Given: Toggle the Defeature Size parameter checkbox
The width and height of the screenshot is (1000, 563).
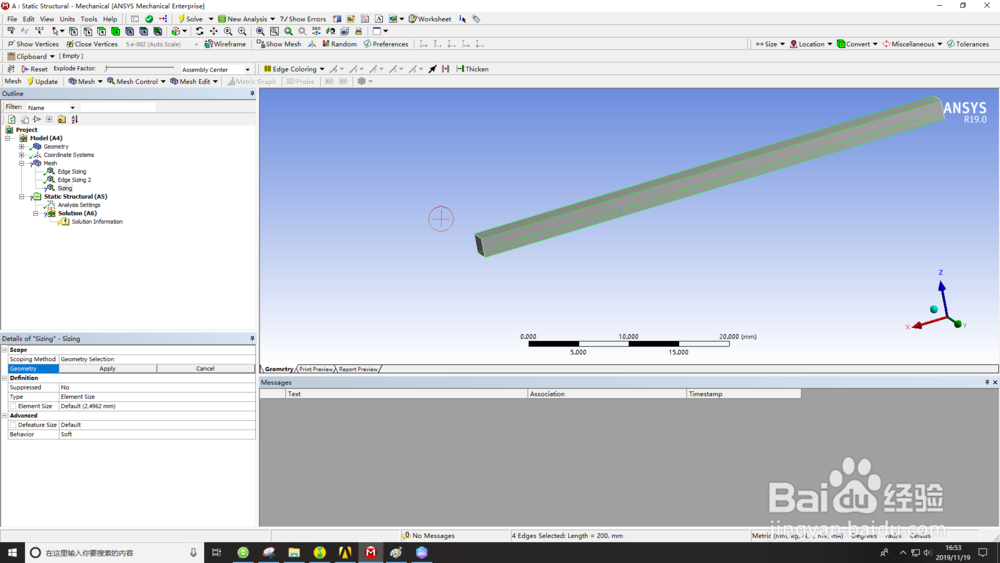Looking at the screenshot, I should tap(13, 425).
